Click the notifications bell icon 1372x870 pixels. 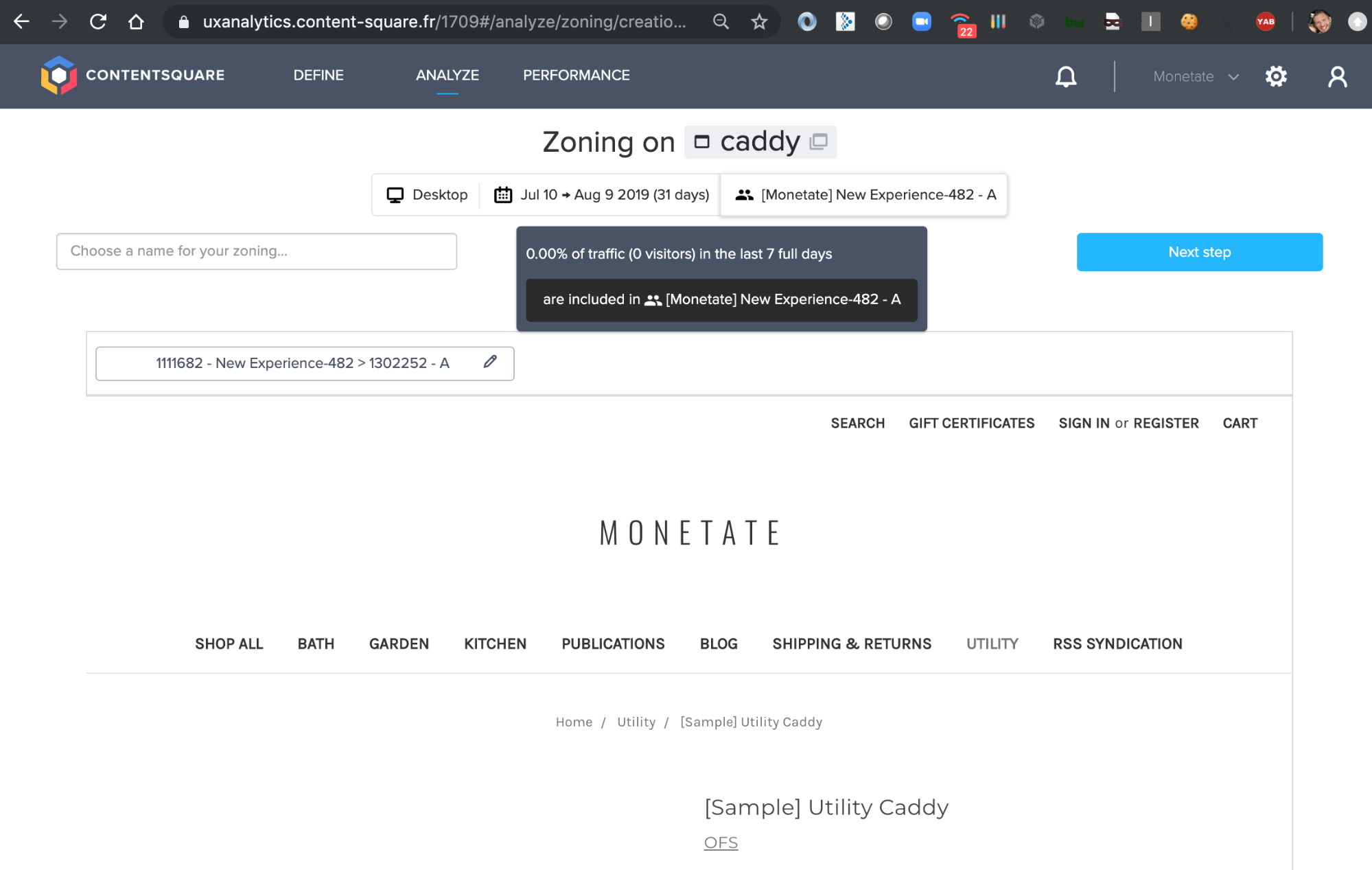click(1065, 76)
